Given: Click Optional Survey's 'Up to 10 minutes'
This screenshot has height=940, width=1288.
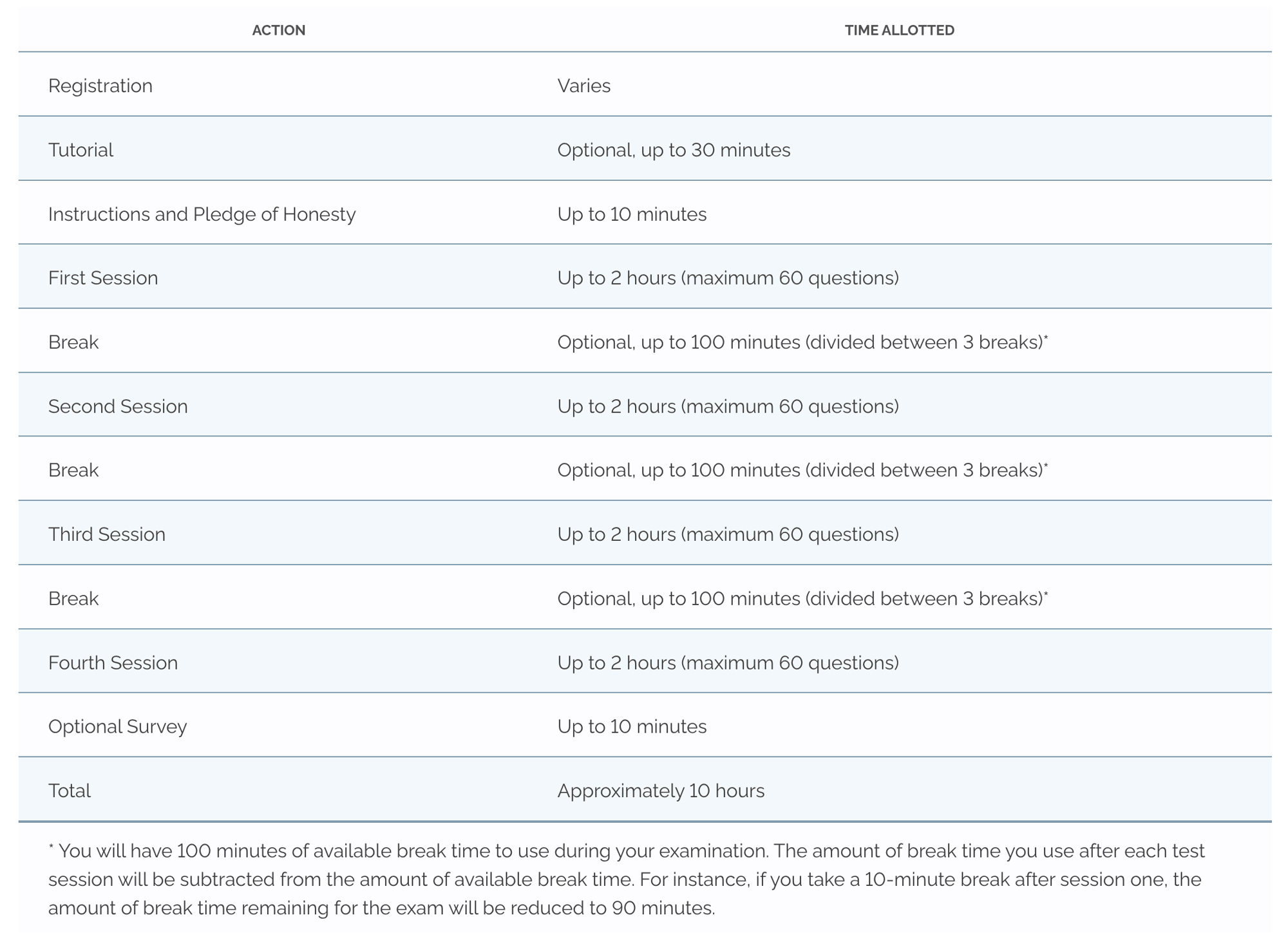Looking at the screenshot, I should [632, 726].
